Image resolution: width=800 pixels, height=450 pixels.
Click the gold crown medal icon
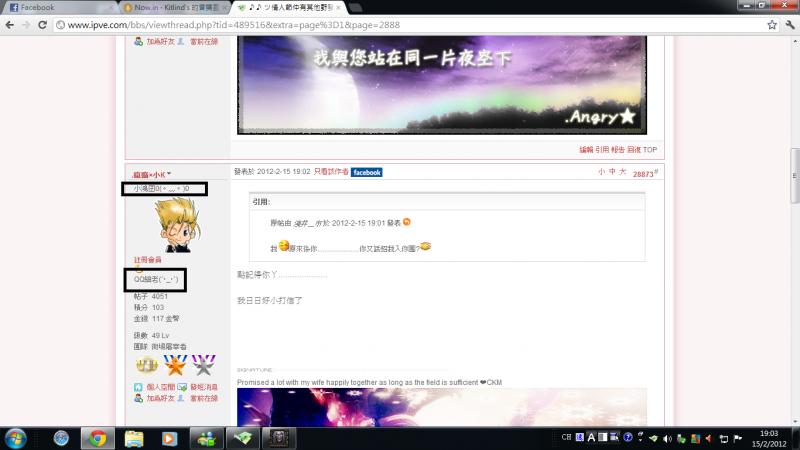pyautogui.click(x=146, y=365)
